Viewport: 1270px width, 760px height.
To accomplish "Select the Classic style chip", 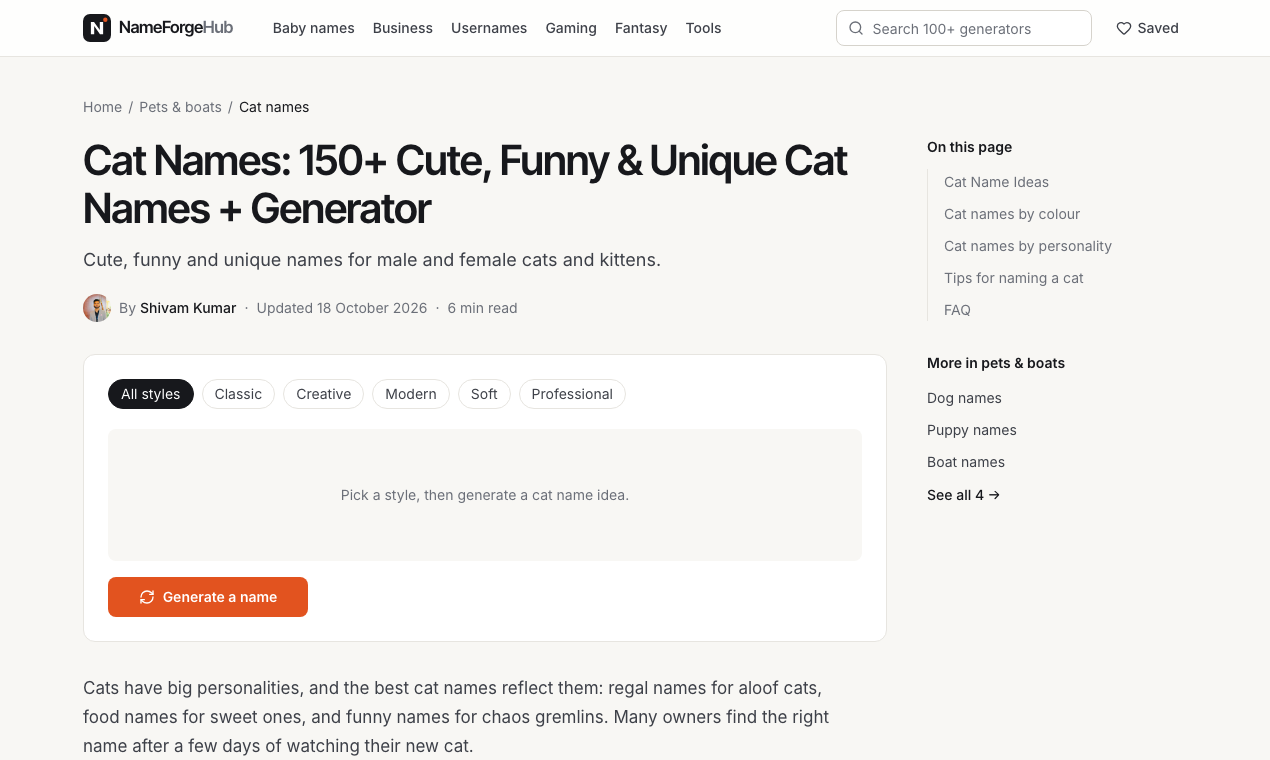I will (238, 394).
